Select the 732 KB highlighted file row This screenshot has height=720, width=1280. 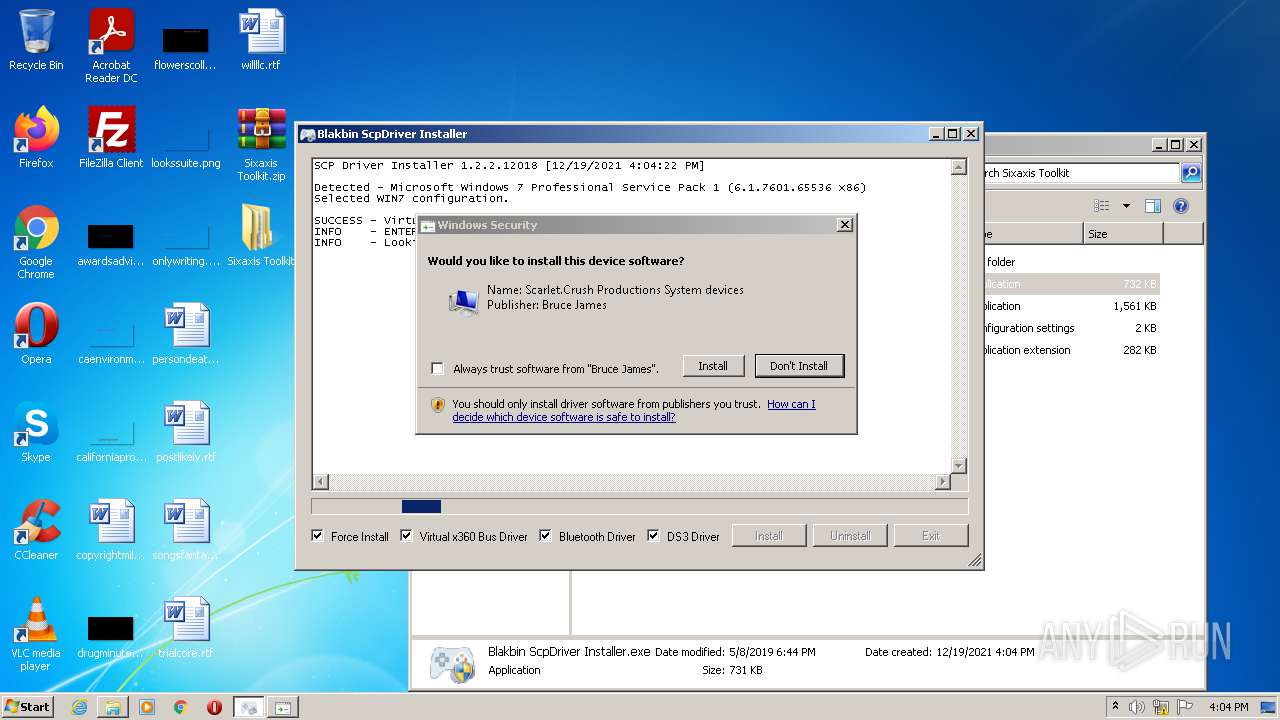(1072, 284)
